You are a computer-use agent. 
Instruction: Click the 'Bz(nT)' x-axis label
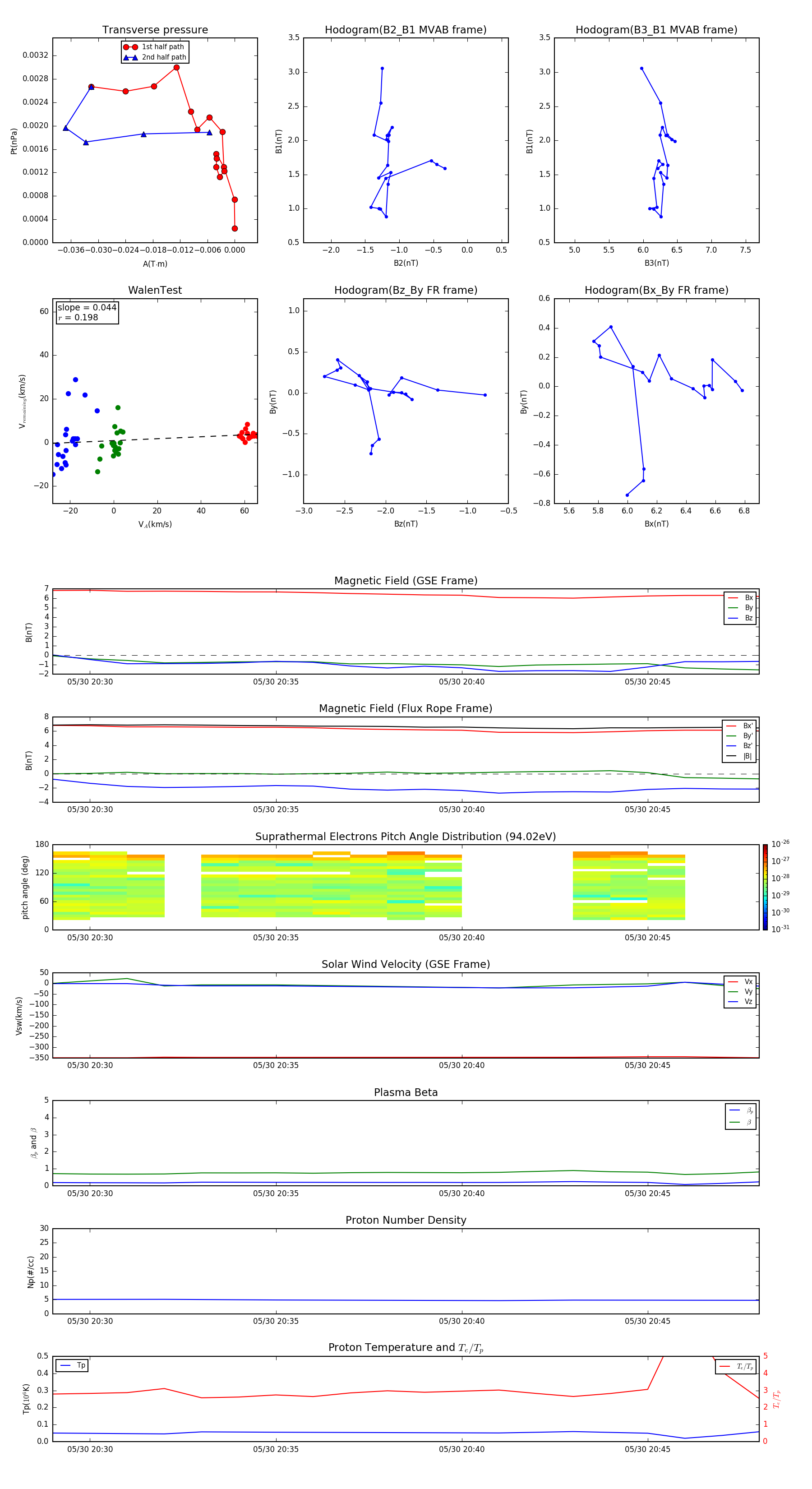406,524
